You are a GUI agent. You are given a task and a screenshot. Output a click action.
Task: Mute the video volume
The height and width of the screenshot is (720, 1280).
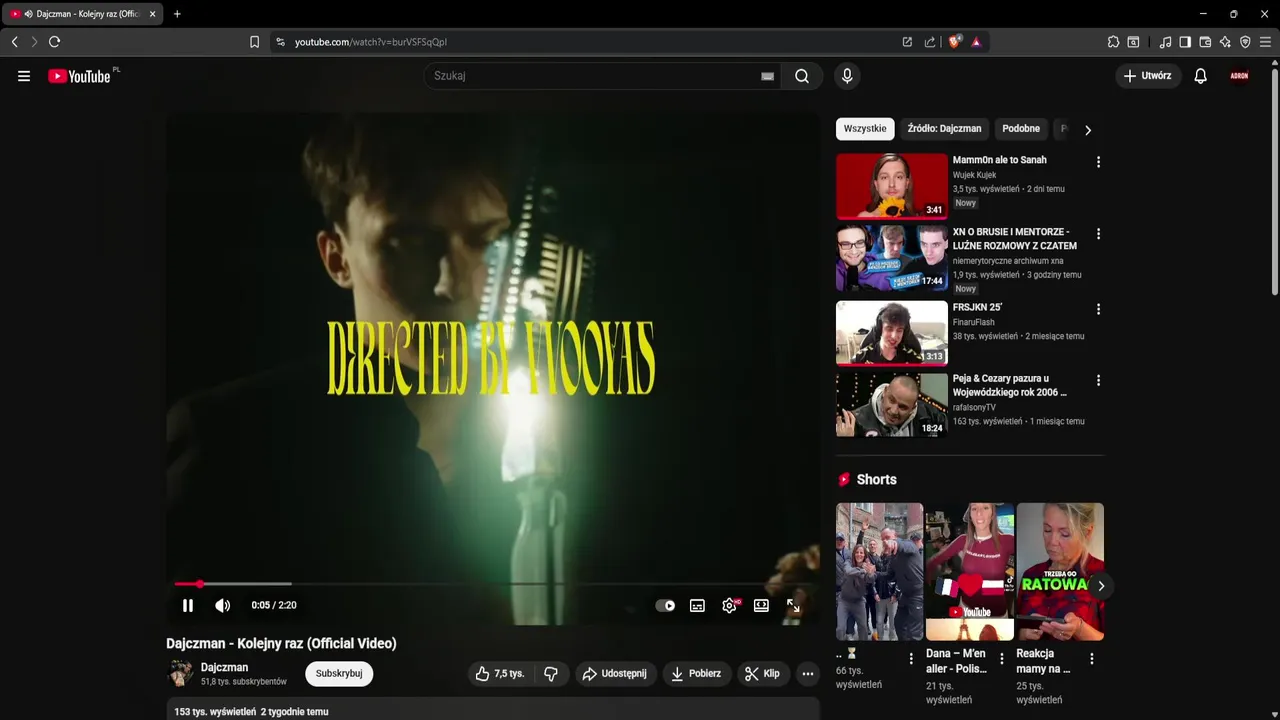coord(223,605)
